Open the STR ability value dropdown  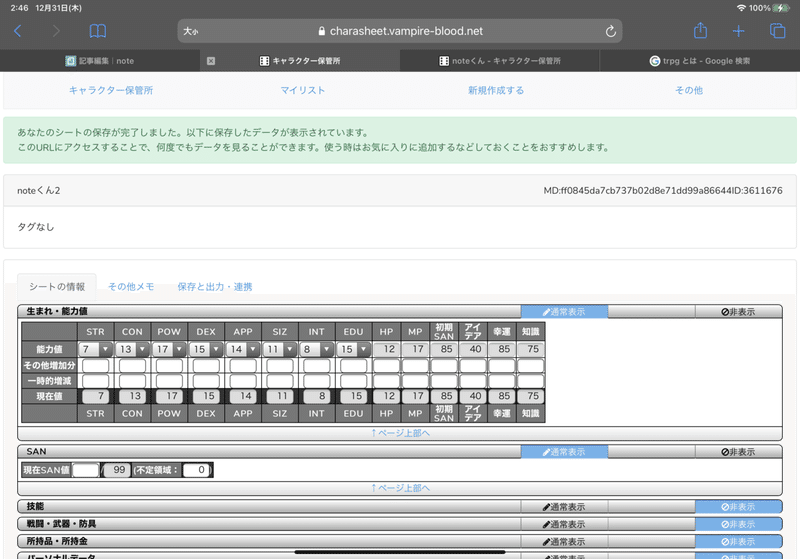[95, 349]
